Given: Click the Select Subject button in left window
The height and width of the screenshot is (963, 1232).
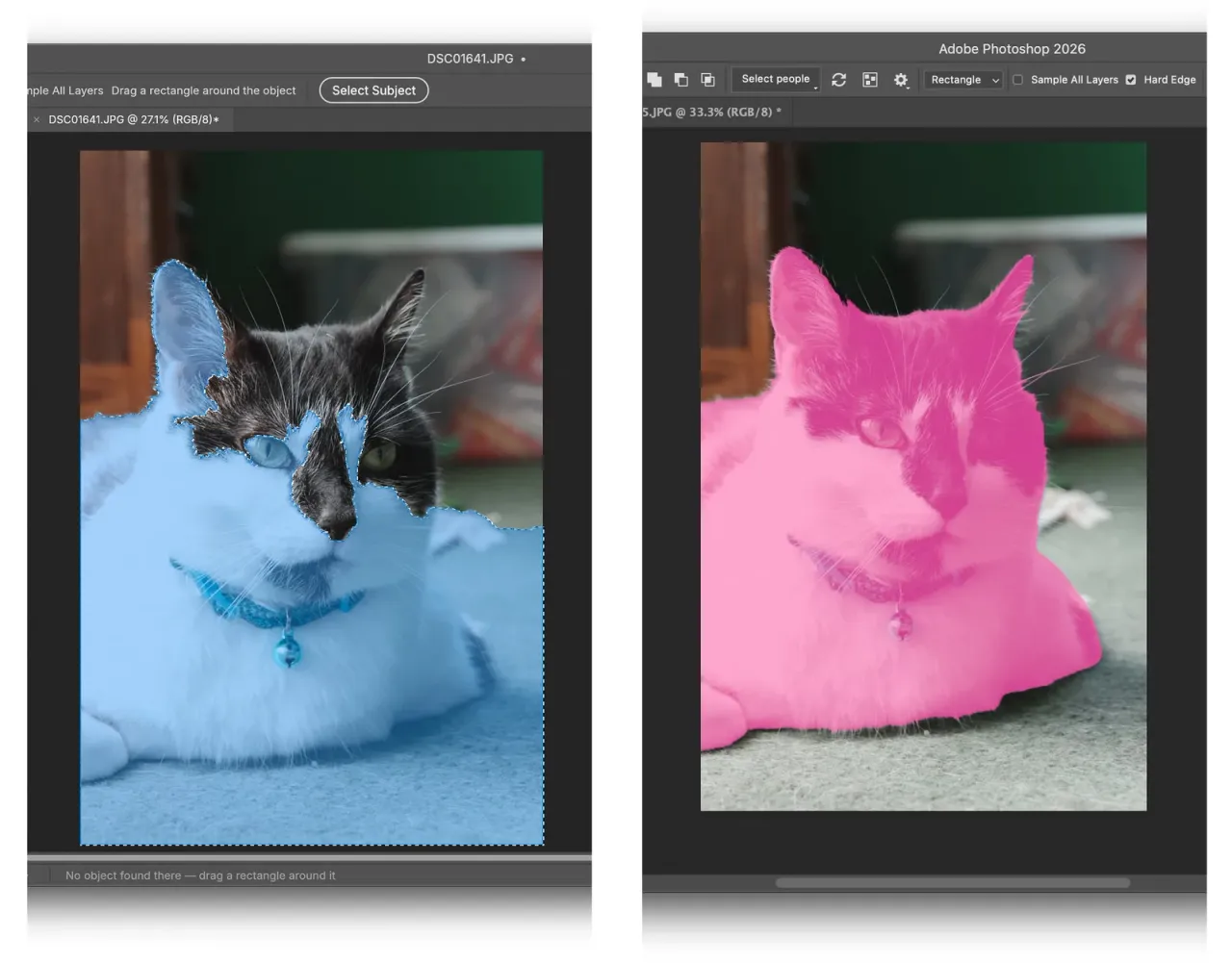Looking at the screenshot, I should tap(373, 90).
